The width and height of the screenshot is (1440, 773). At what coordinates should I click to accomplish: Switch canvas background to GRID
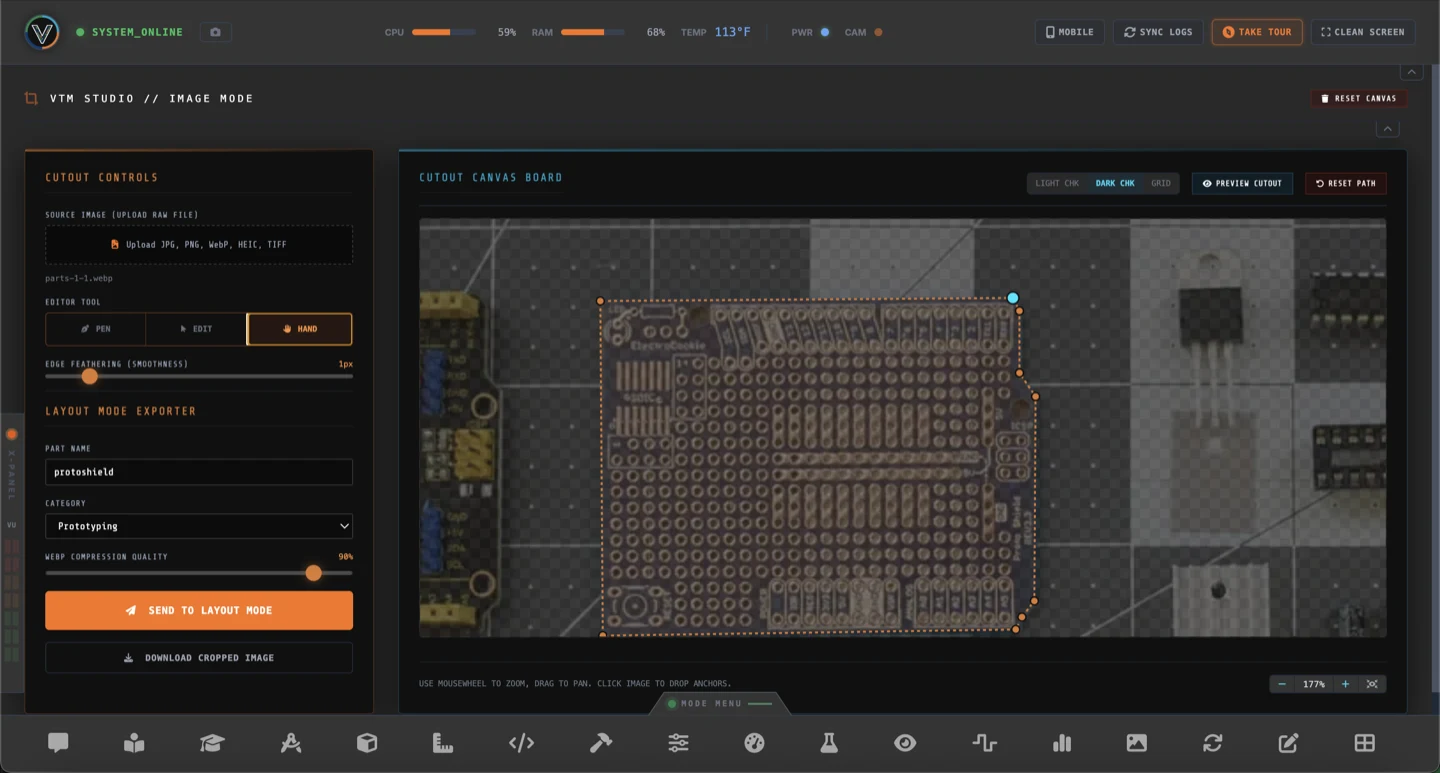(x=1161, y=183)
